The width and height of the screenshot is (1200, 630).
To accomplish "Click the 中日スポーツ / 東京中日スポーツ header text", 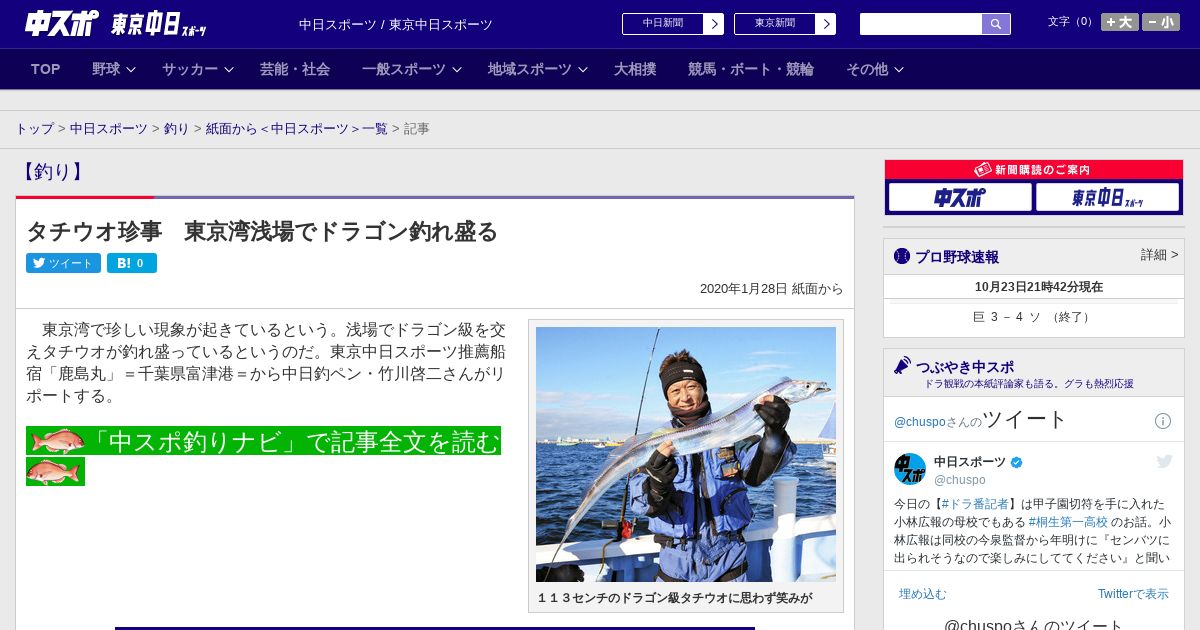I will [396, 24].
